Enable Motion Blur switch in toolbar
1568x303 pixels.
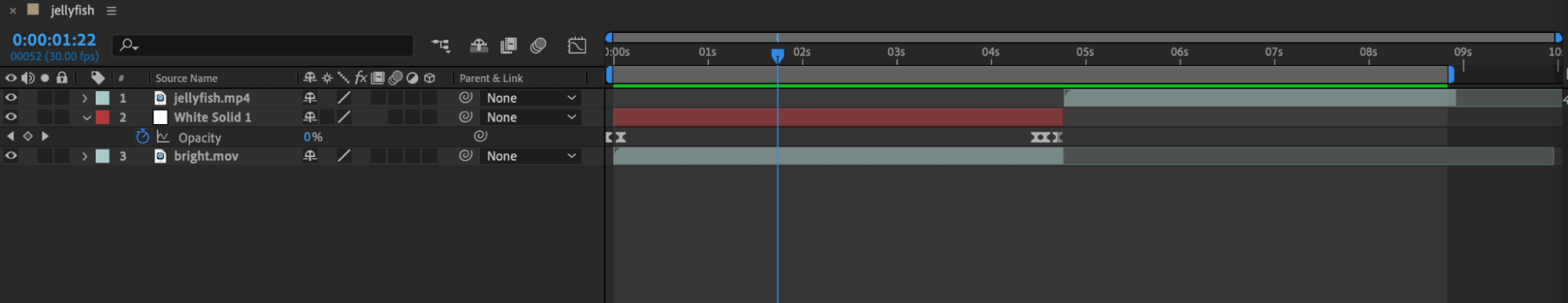point(538,46)
